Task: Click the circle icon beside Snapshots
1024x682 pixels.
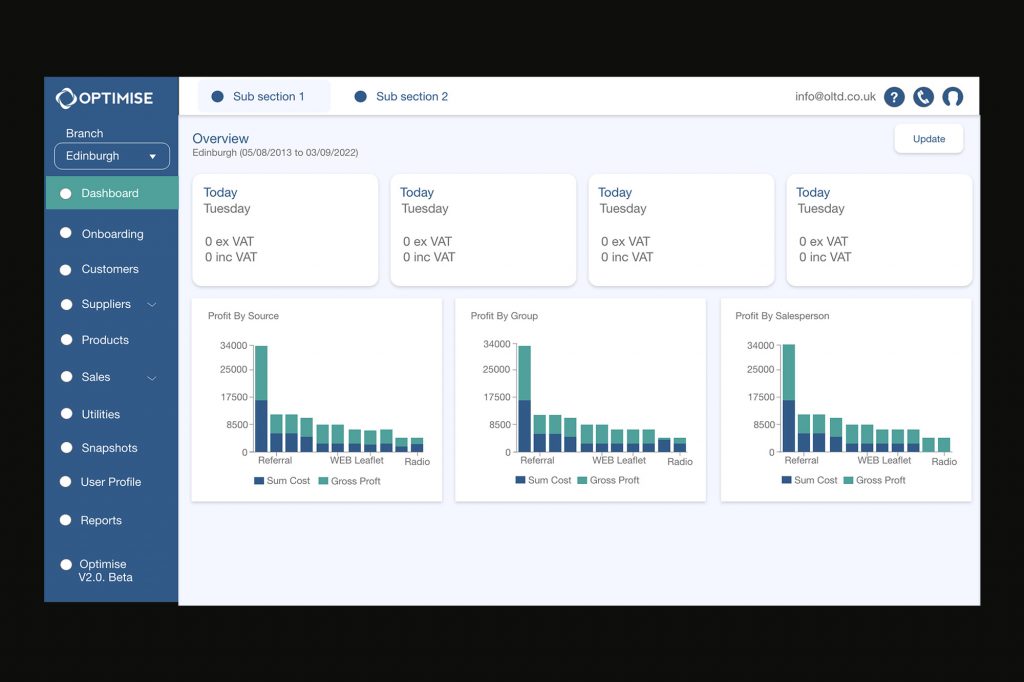Action: (x=66, y=448)
